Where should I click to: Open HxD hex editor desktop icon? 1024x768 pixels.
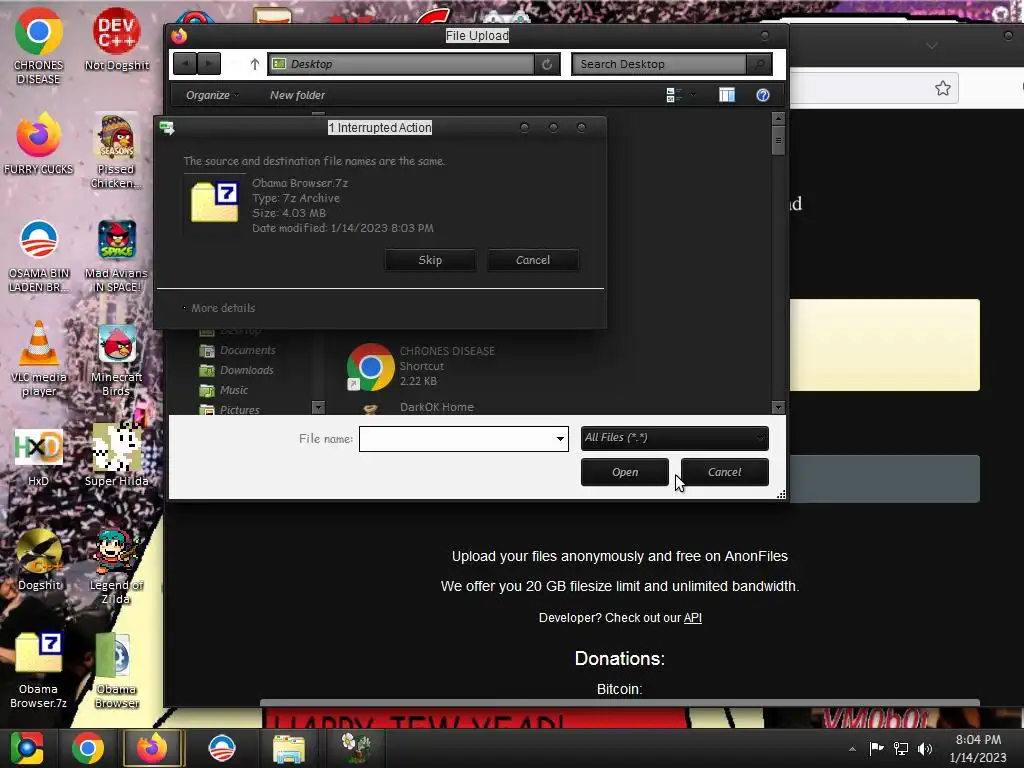point(39,456)
